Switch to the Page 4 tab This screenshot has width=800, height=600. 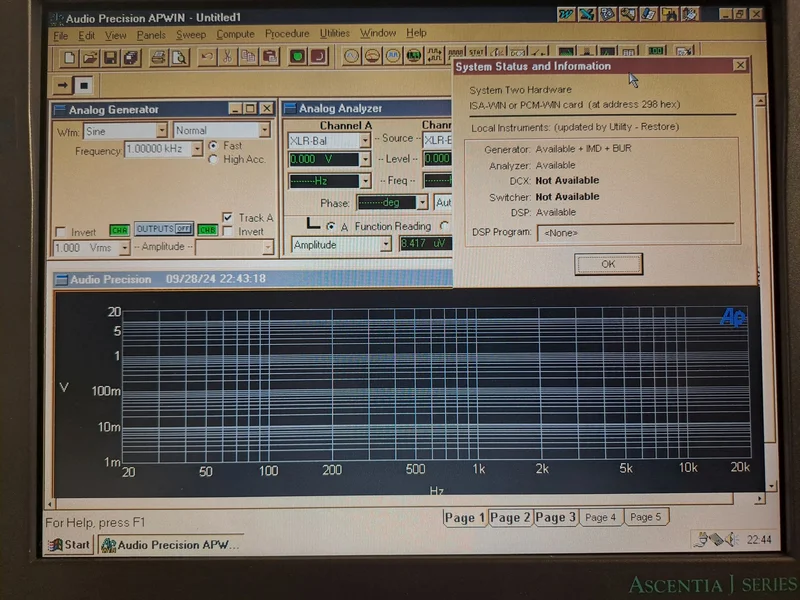click(601, 517)
